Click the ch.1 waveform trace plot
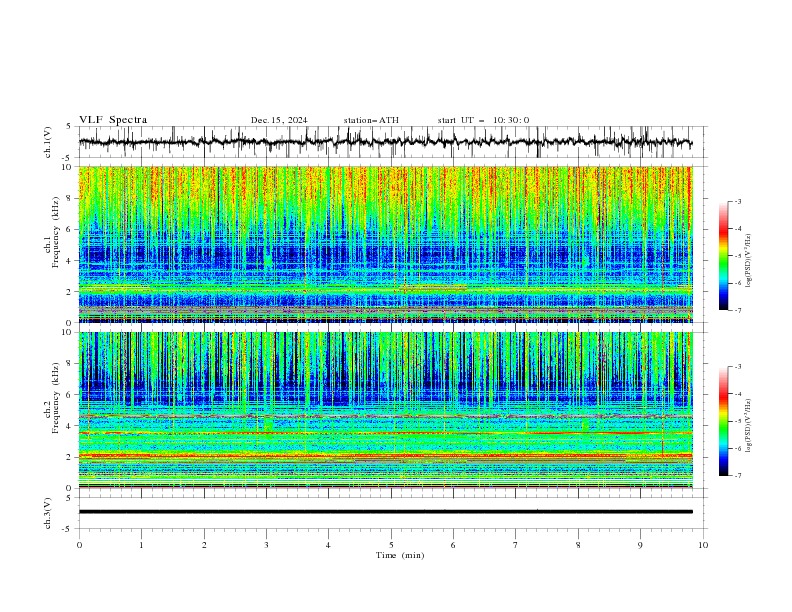The image size is (792, 612). (x=385, y=142)
